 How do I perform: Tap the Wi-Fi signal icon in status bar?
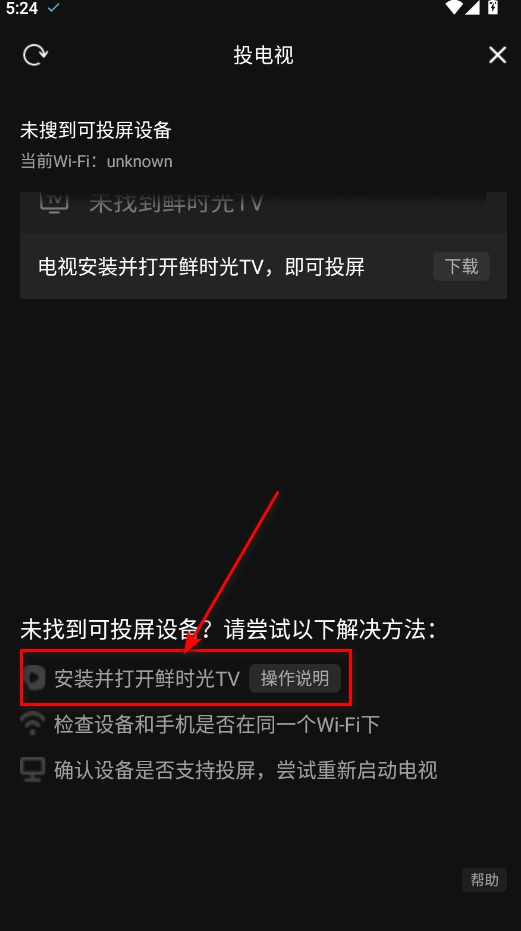tap(454, 7)
